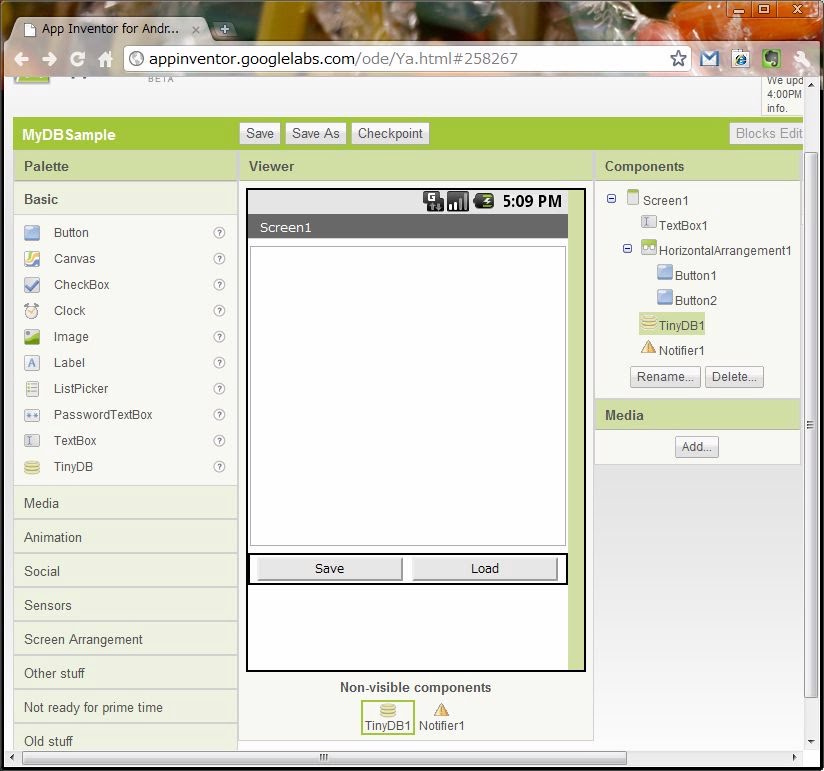The image size is (824, 771).
Task: Open the Gmail extension icon
Action: point(709,59)
